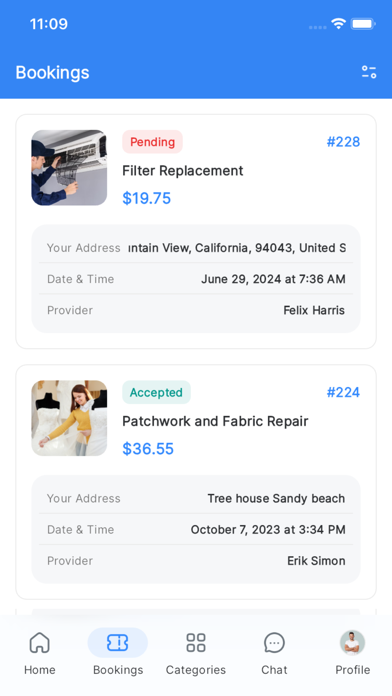
Task: Open the Categories grid icon
Action: pyautogui.click(x=196, y=643)
